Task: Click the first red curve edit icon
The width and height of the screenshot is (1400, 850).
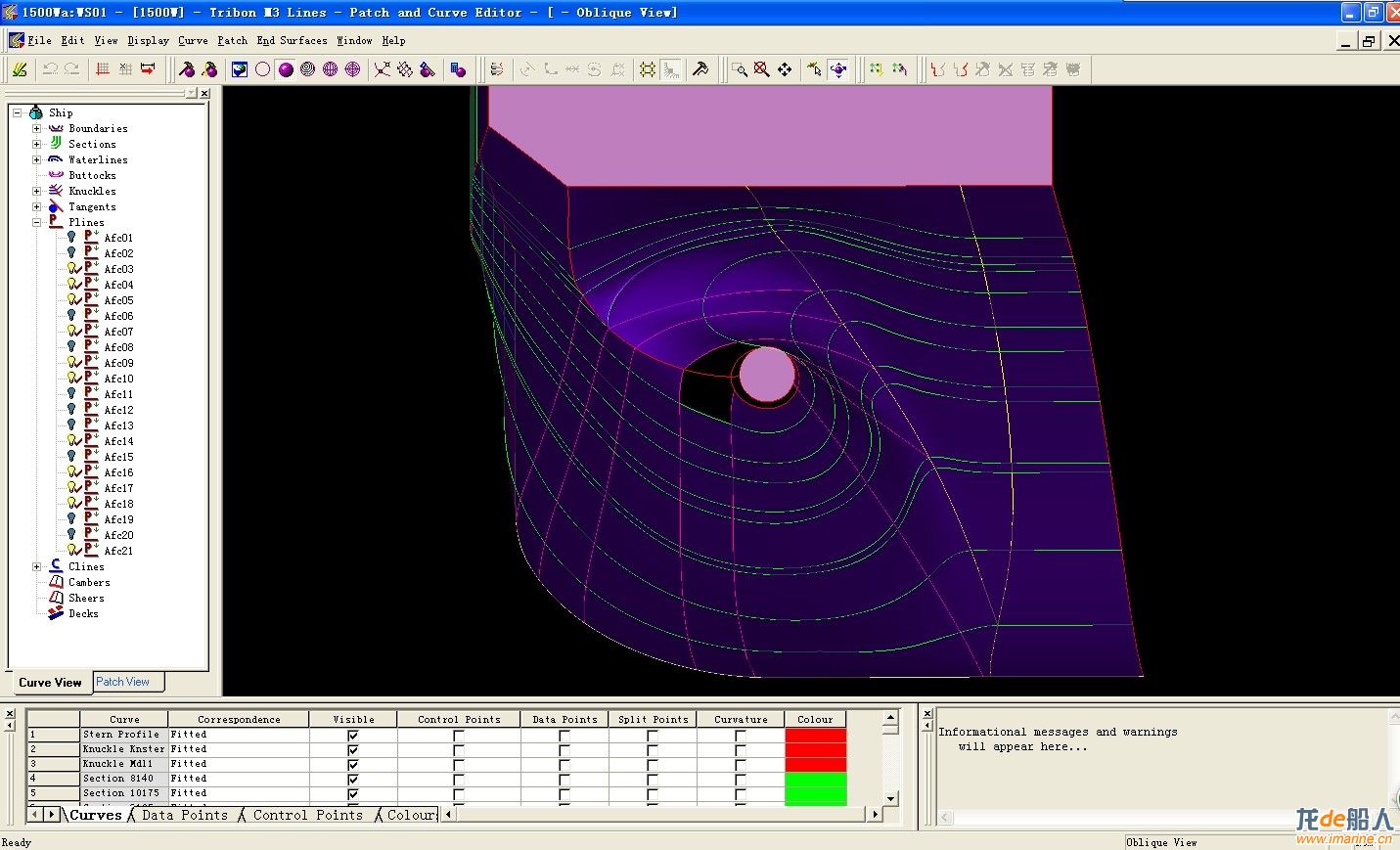Action: point(937,69)
